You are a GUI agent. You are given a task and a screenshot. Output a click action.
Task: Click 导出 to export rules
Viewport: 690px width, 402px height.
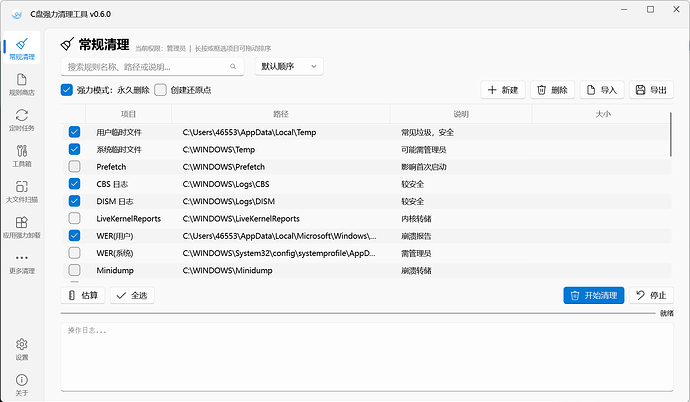pos(651,90)
